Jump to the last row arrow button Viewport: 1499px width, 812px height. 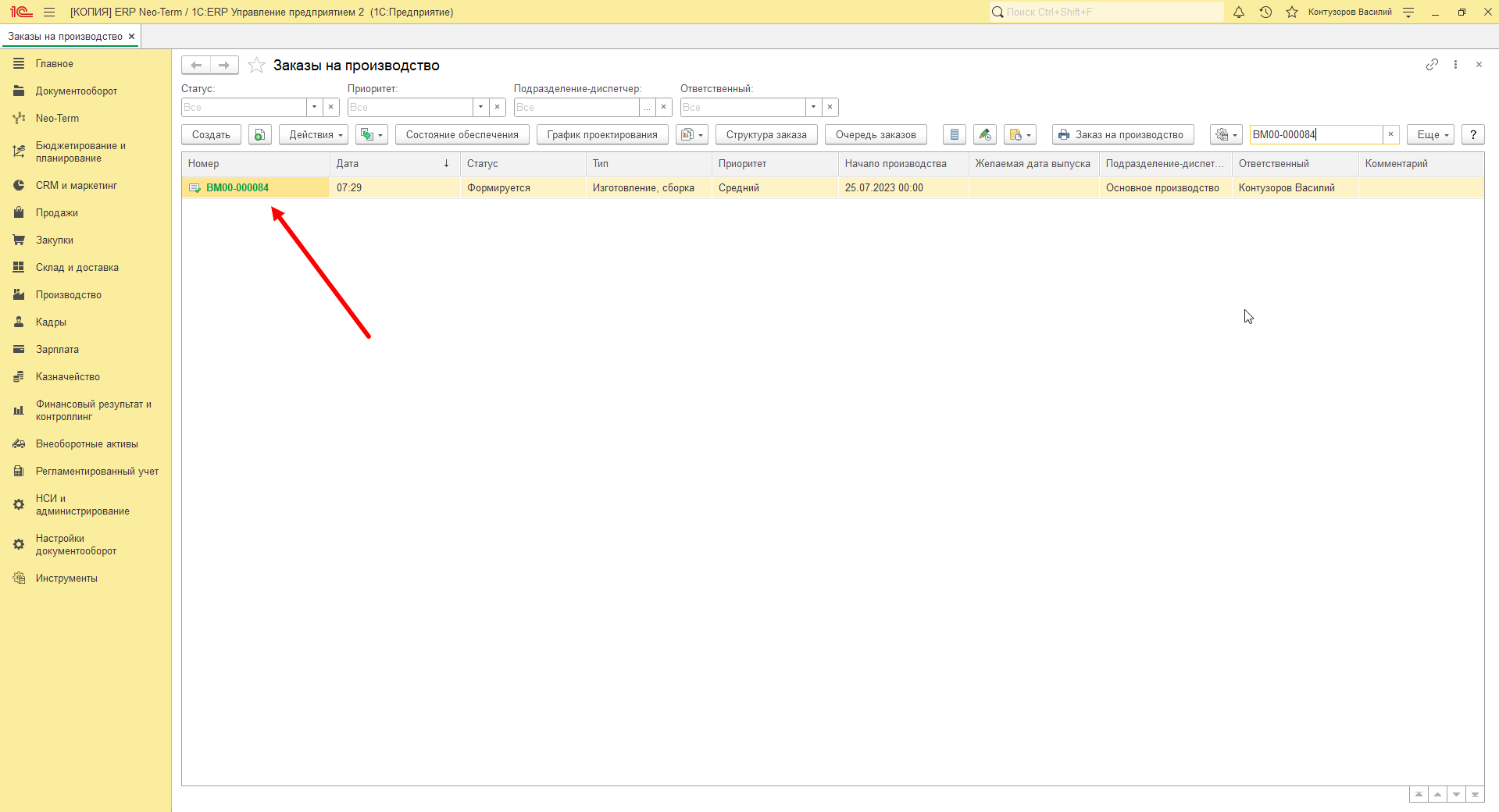[x=1475, y=794]
